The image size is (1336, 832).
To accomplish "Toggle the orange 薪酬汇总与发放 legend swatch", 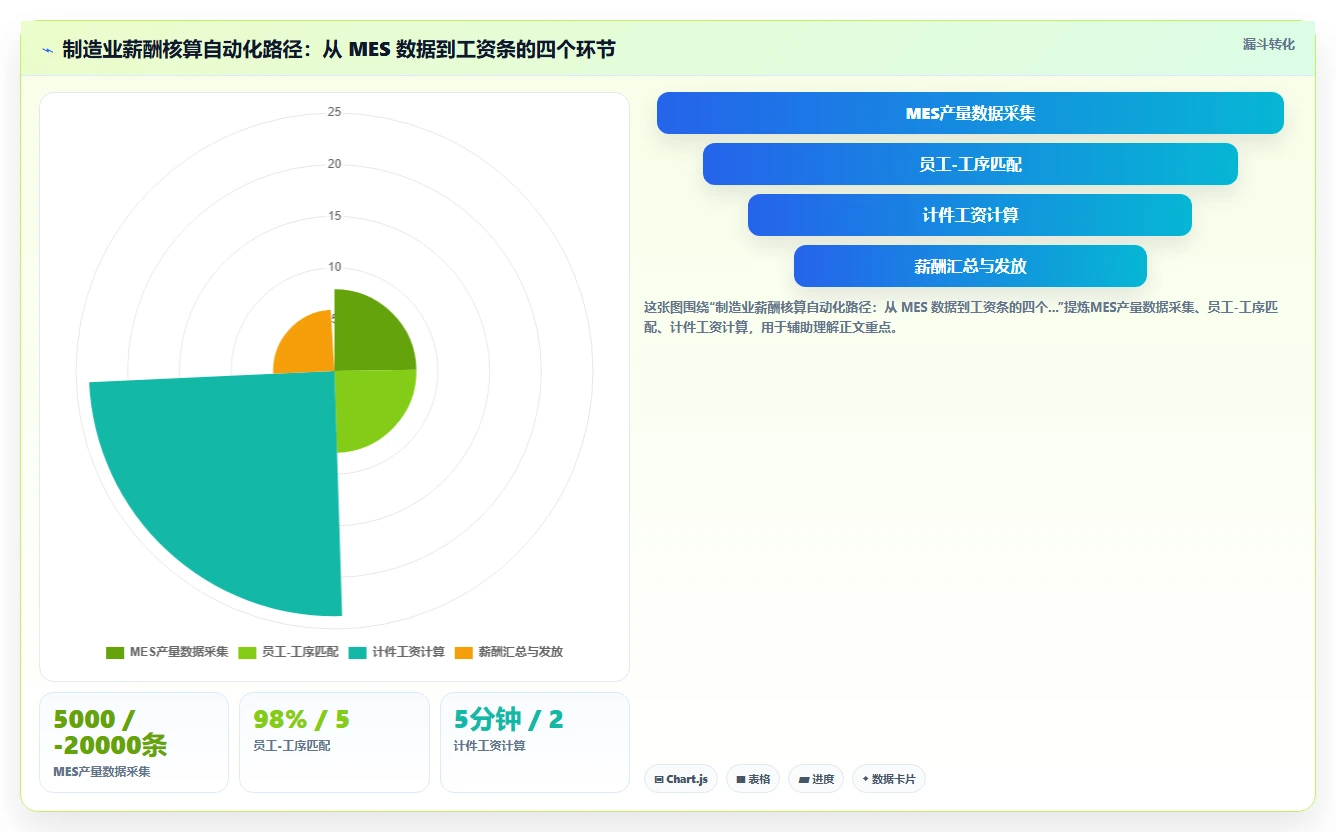I will [463, 652].
